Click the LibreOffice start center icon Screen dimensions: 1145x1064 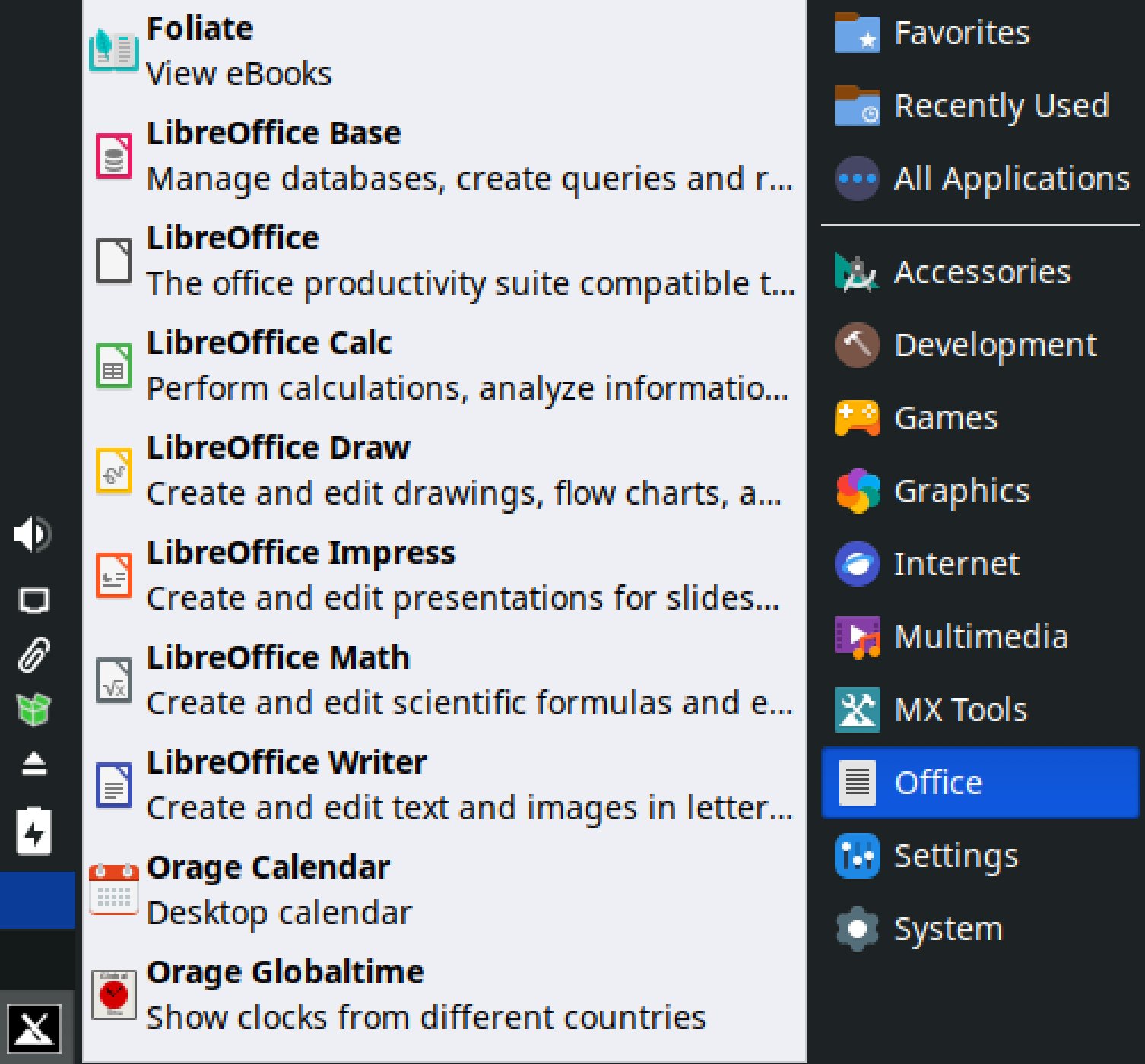114,261
